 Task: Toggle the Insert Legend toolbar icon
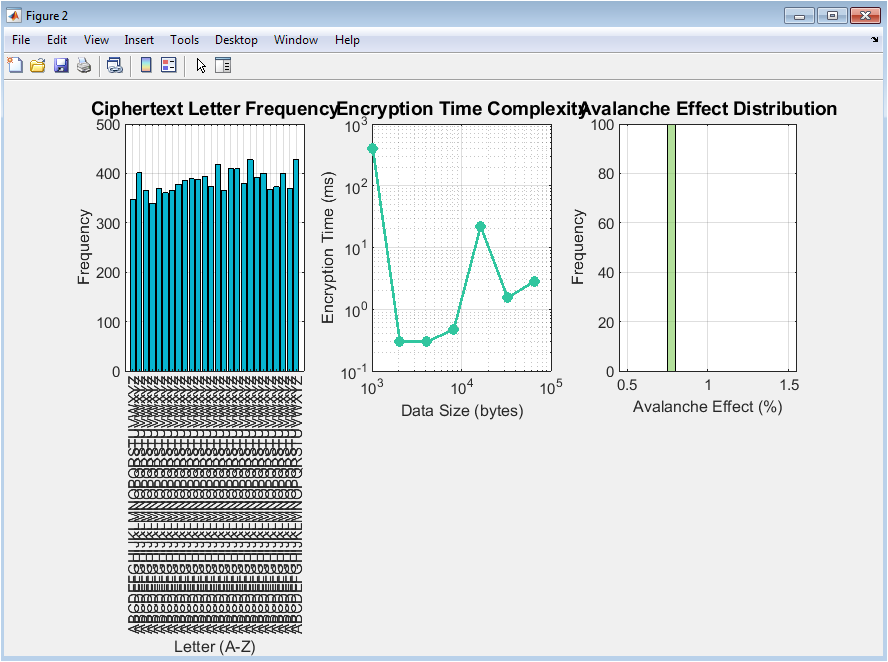pos(168,66)
